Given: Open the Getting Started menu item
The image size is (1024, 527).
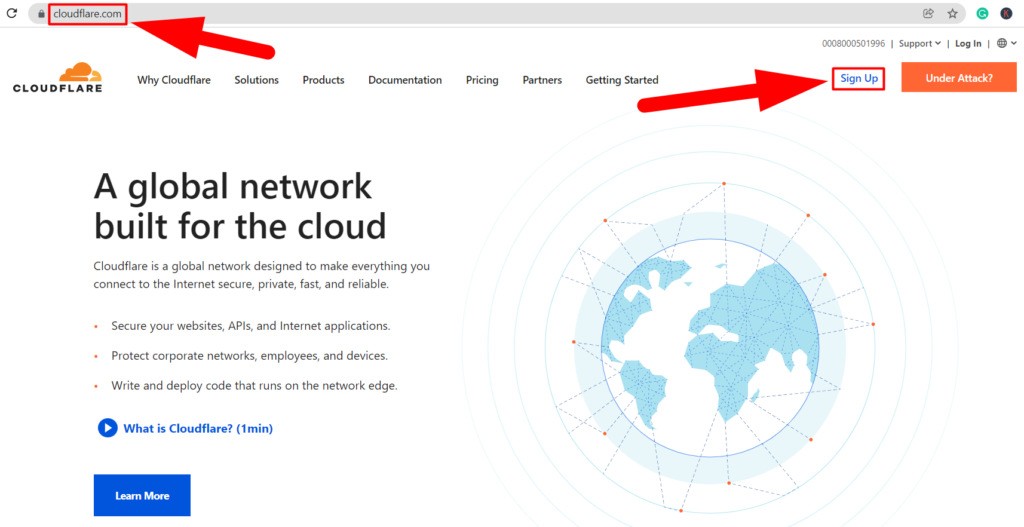Looking at the screenshot, I should 622,80.
